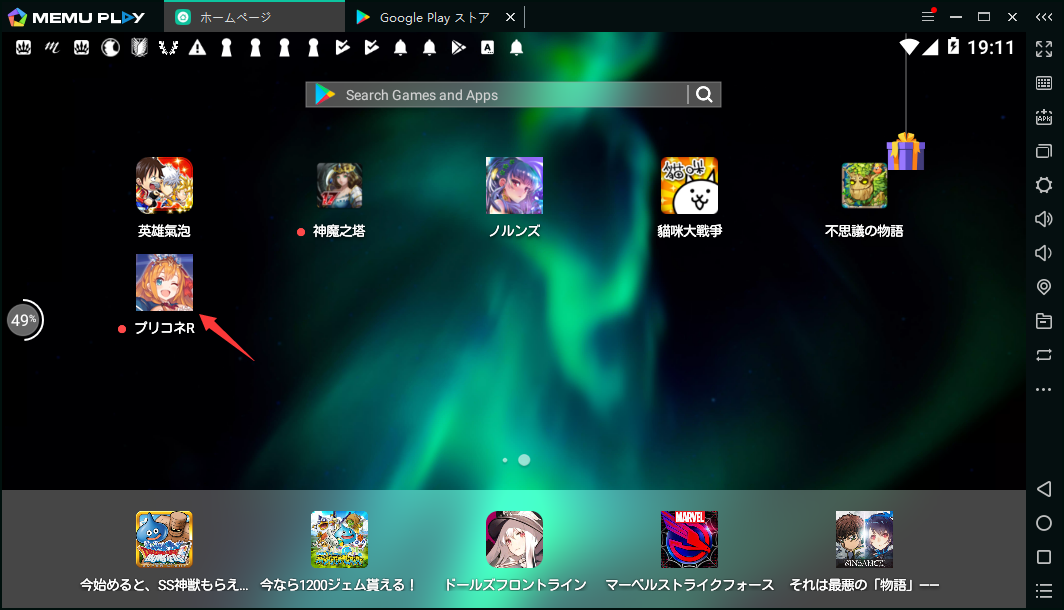Expand more sidebar options via the ellipsis icon

pyautogui.click(x=1044, y=390)
